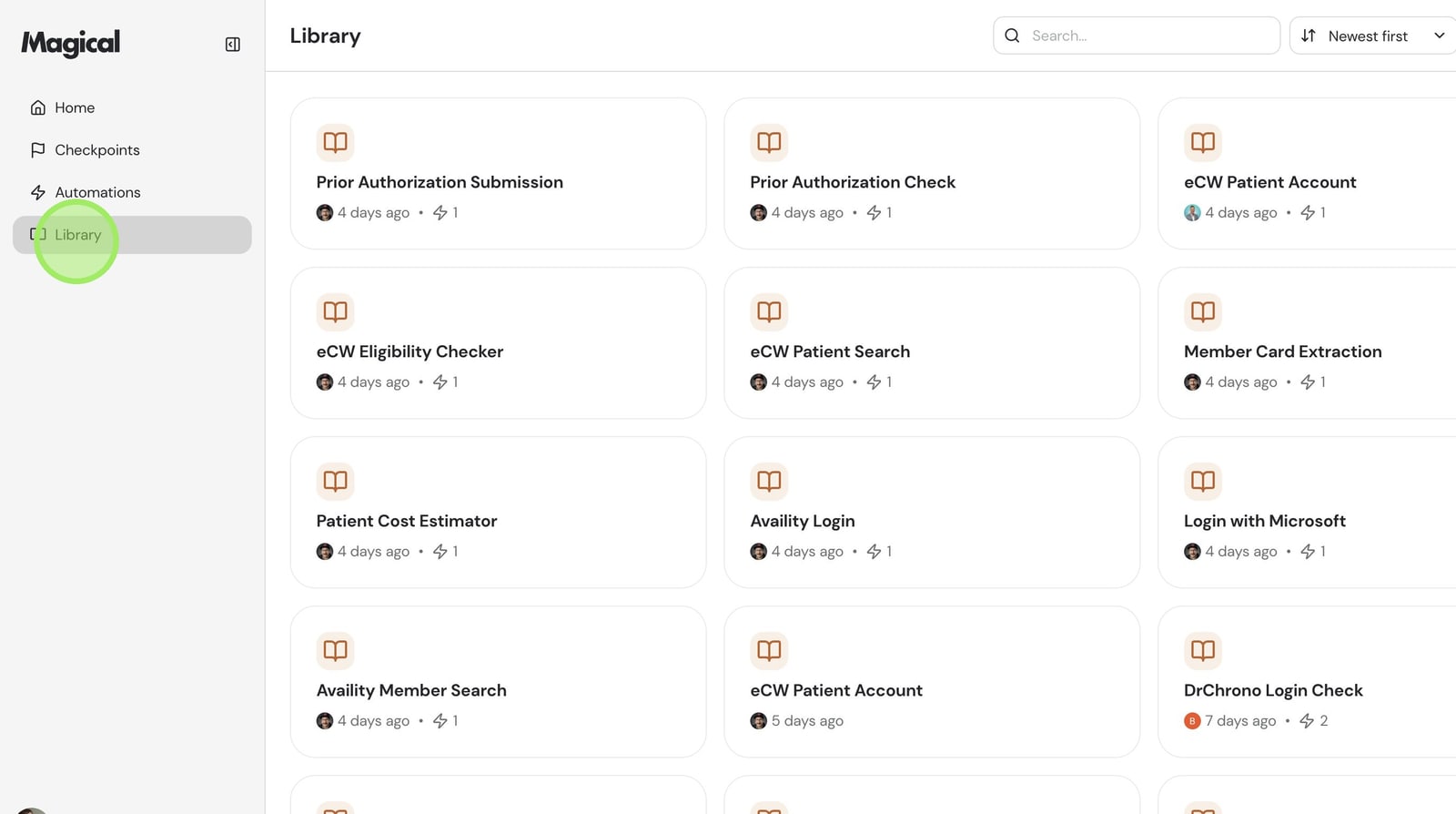The width and height of the screenshot is (1456, 814).
Task: Open eCW Patient Search card
Action: coord(932,343)
